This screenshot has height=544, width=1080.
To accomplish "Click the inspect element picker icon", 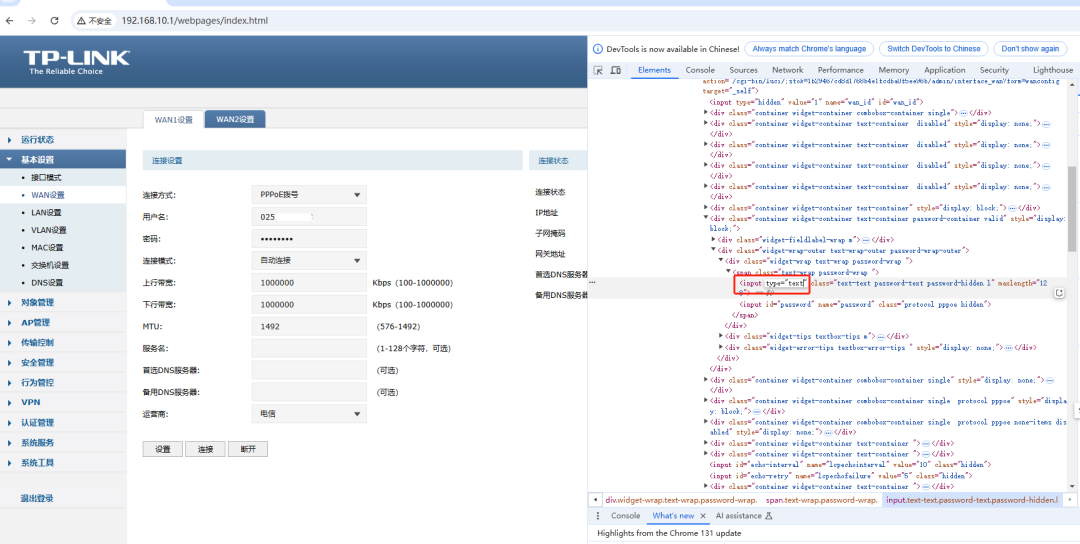I will pyautogui.click(x=598, y=71).
